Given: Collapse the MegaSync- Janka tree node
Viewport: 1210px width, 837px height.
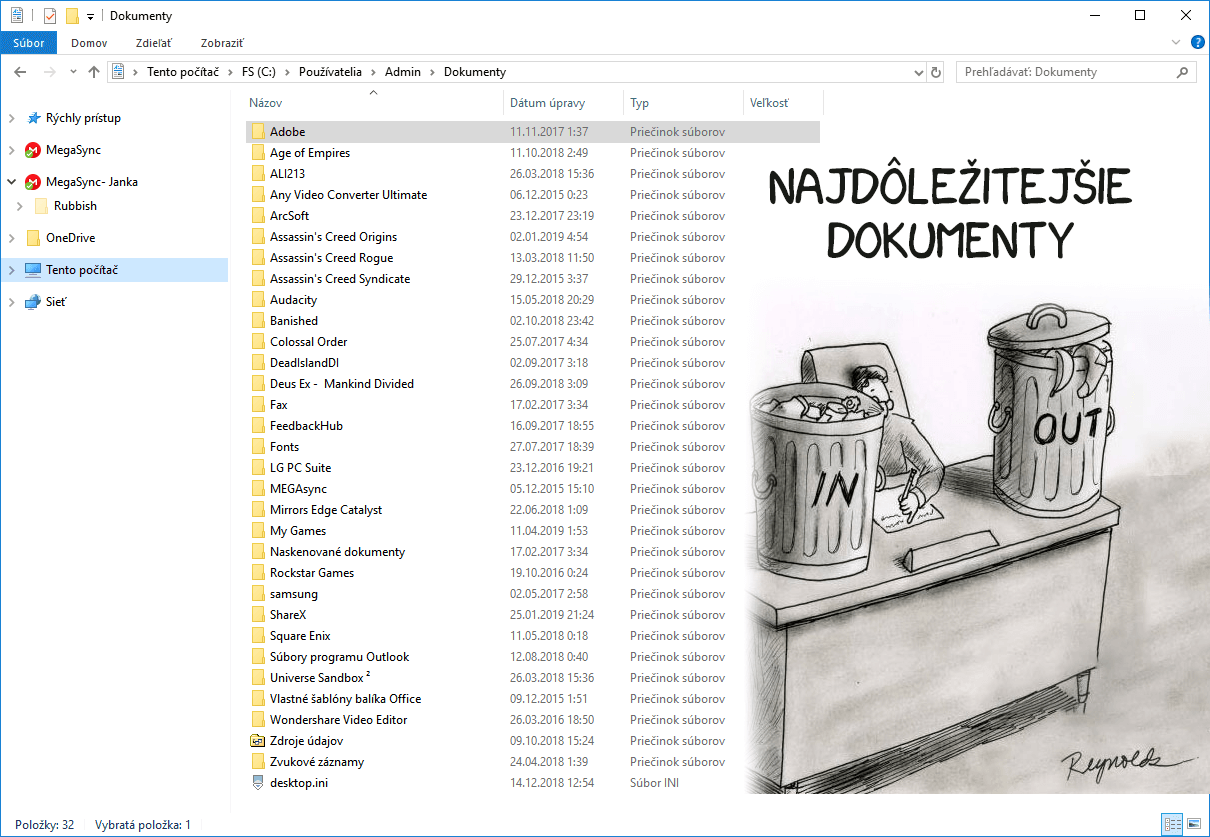Looking at the screenshot, I should click(x=11, y=182).
